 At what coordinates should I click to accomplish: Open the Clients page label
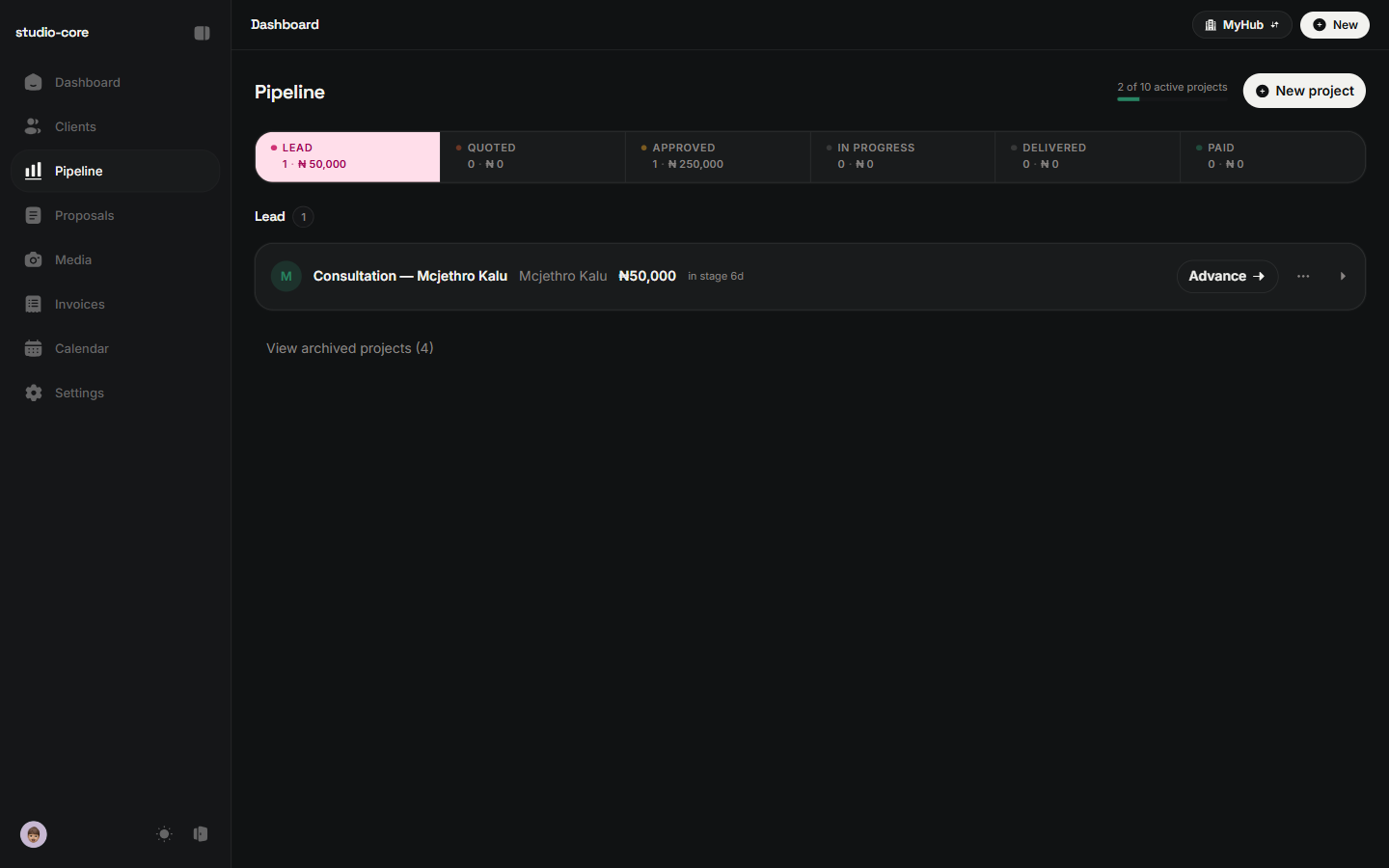(x=75, y=126)
